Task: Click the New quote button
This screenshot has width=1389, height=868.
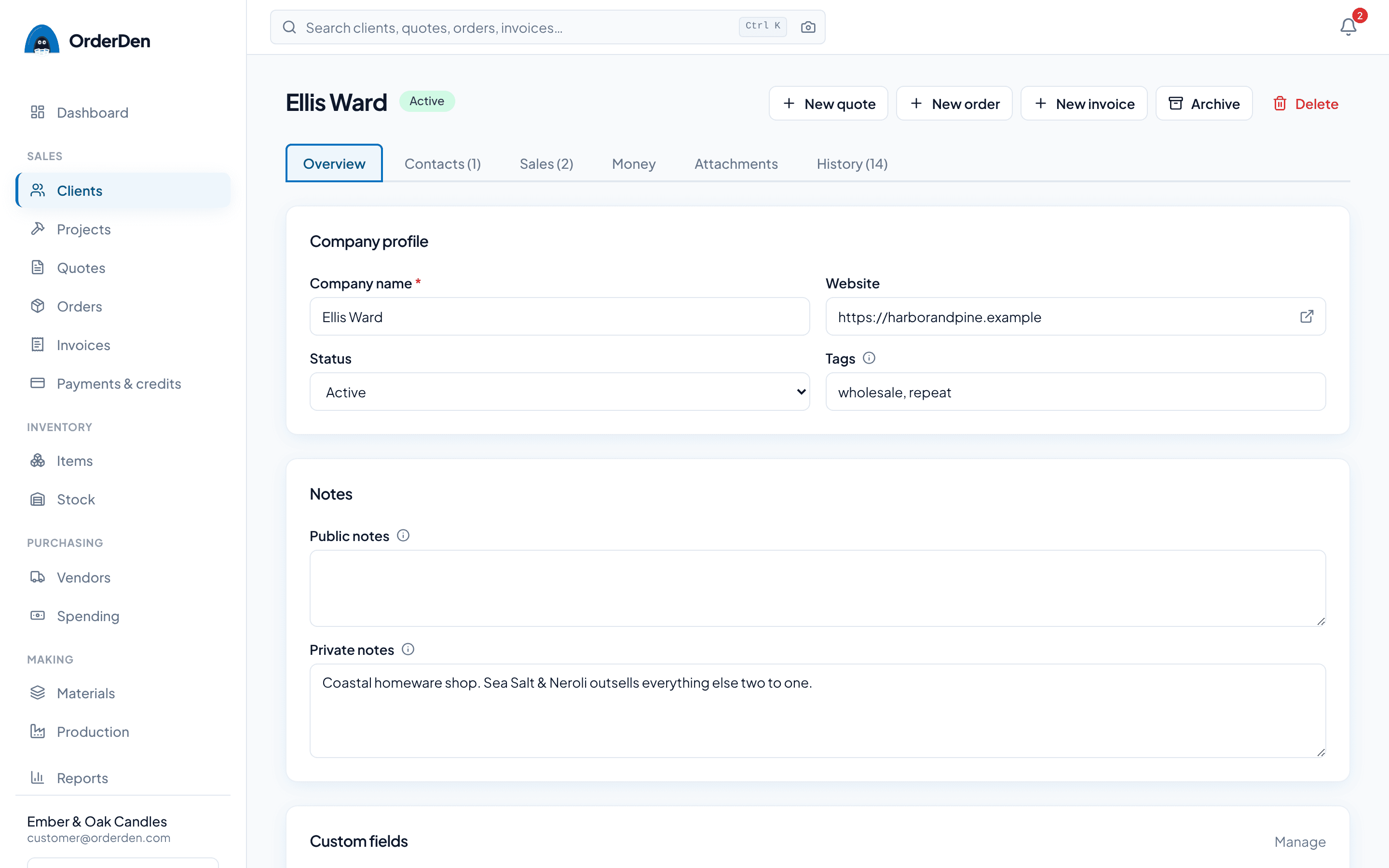Action: [x=828, y=103]
